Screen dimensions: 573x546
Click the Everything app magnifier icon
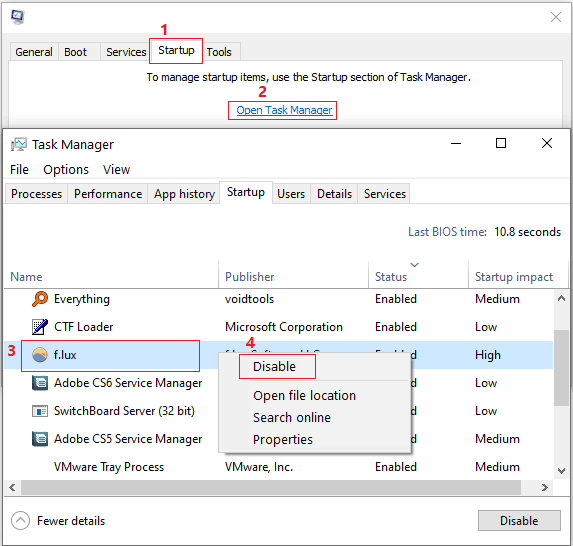[x=40, y=299]
